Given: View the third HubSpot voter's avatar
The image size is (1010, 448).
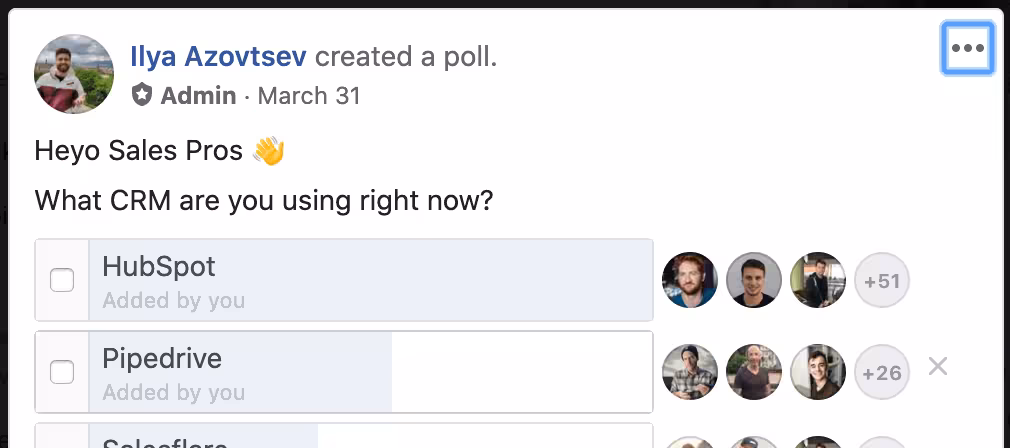Looking at the screenshot, I should tap(818, 280).
